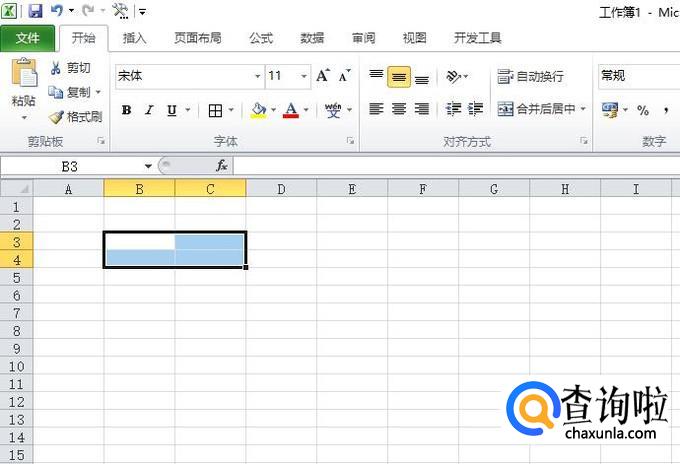Click the insert function fx icon
The width and height of the screenshot is (680, 464).
[221, 166]
